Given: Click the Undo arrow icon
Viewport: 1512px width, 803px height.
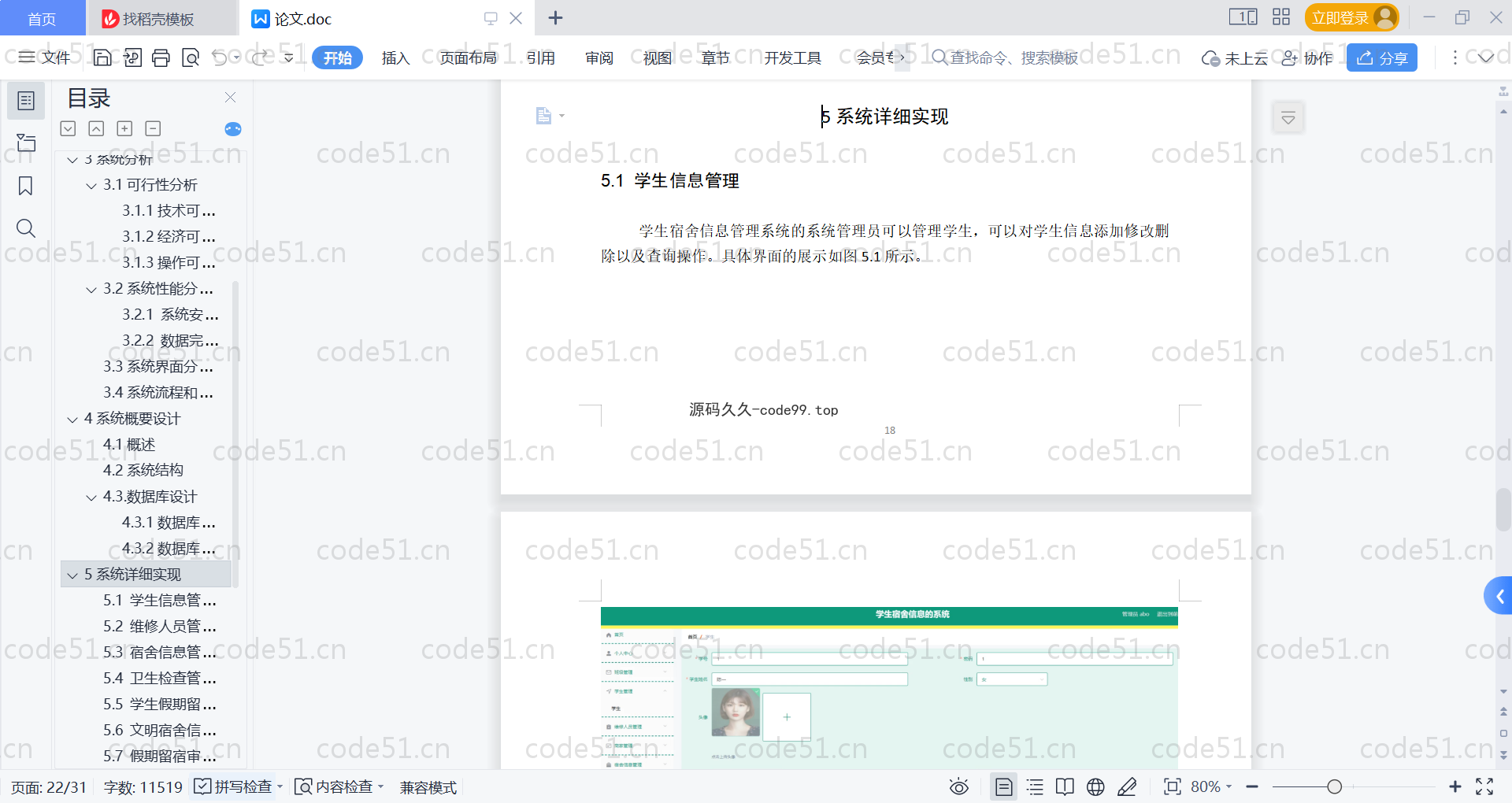Looking at the screenshot, I should click(x=220, y=57).
